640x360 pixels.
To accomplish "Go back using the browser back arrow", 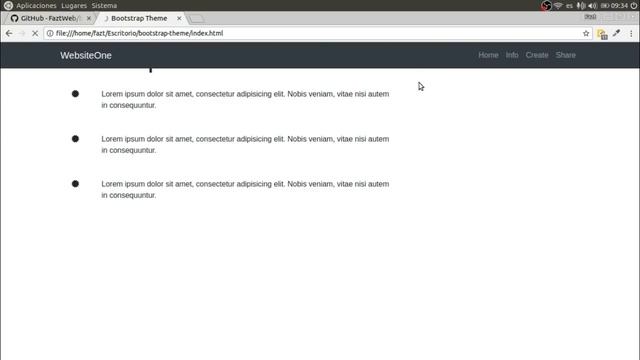I will coord(9,33).
